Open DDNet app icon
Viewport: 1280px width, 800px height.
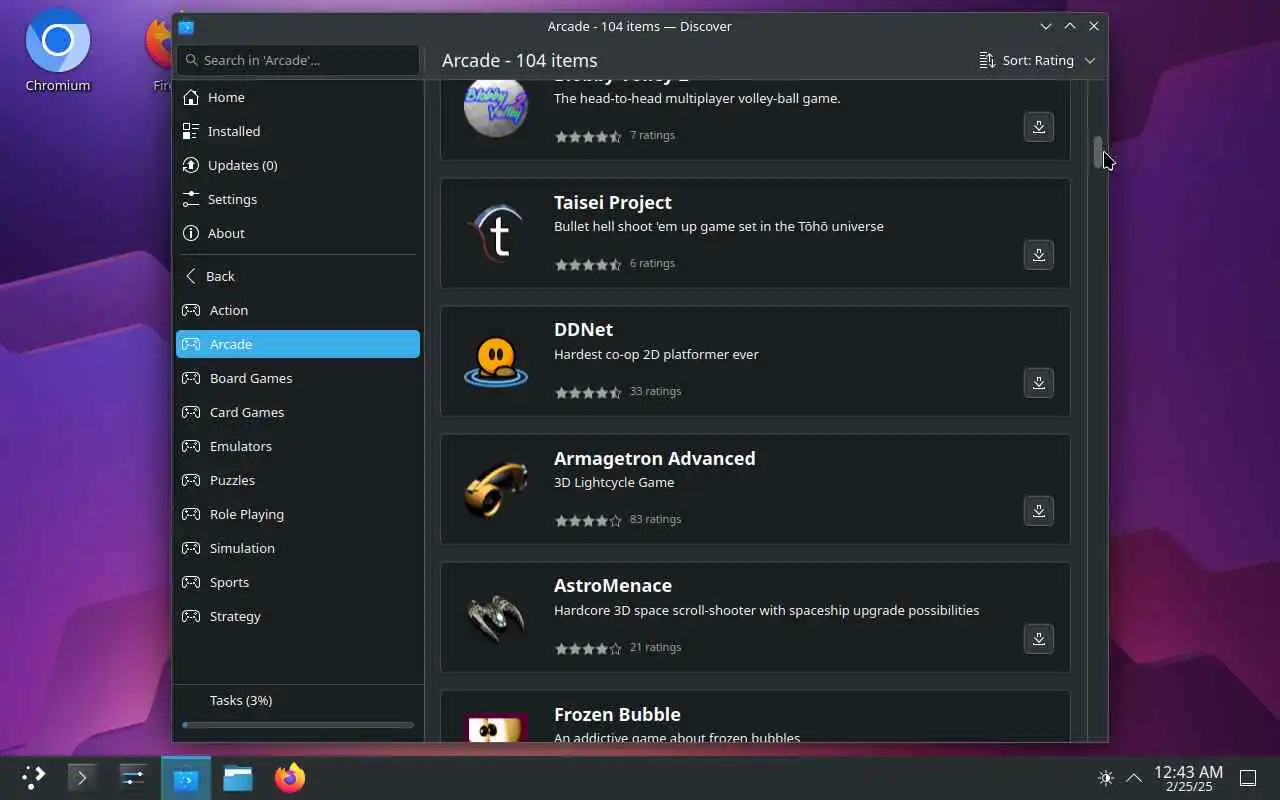tap(496, 361)
